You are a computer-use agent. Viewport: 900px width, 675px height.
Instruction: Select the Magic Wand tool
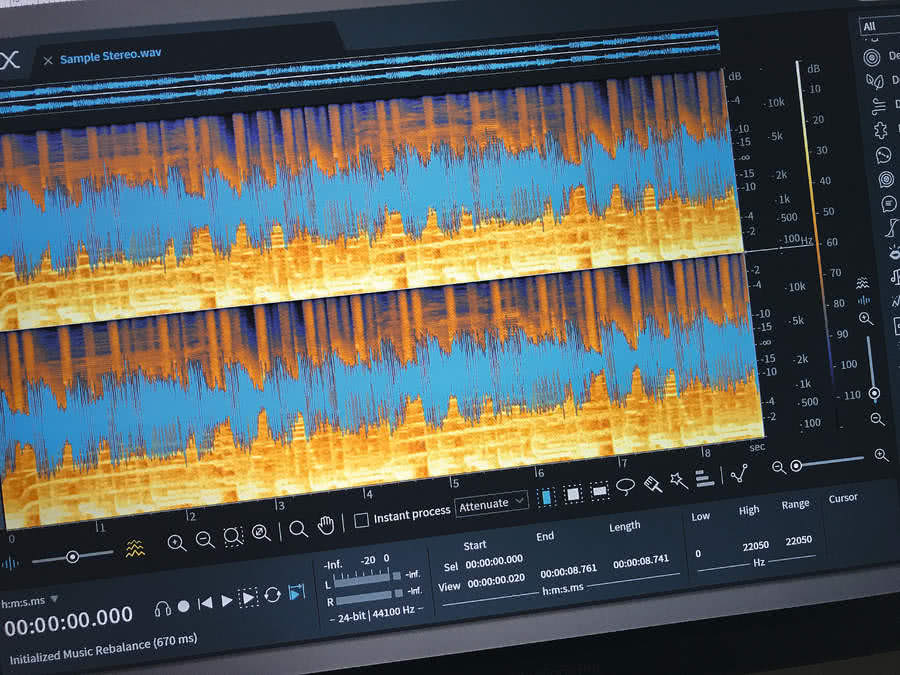click(678, 480)
